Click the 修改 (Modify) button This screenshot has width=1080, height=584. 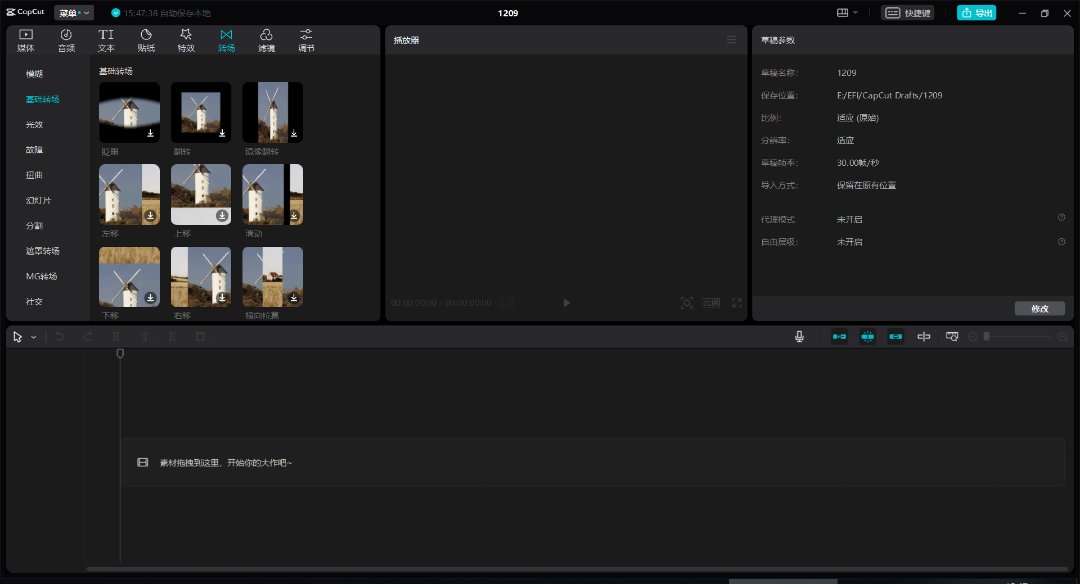[1039, 309]
